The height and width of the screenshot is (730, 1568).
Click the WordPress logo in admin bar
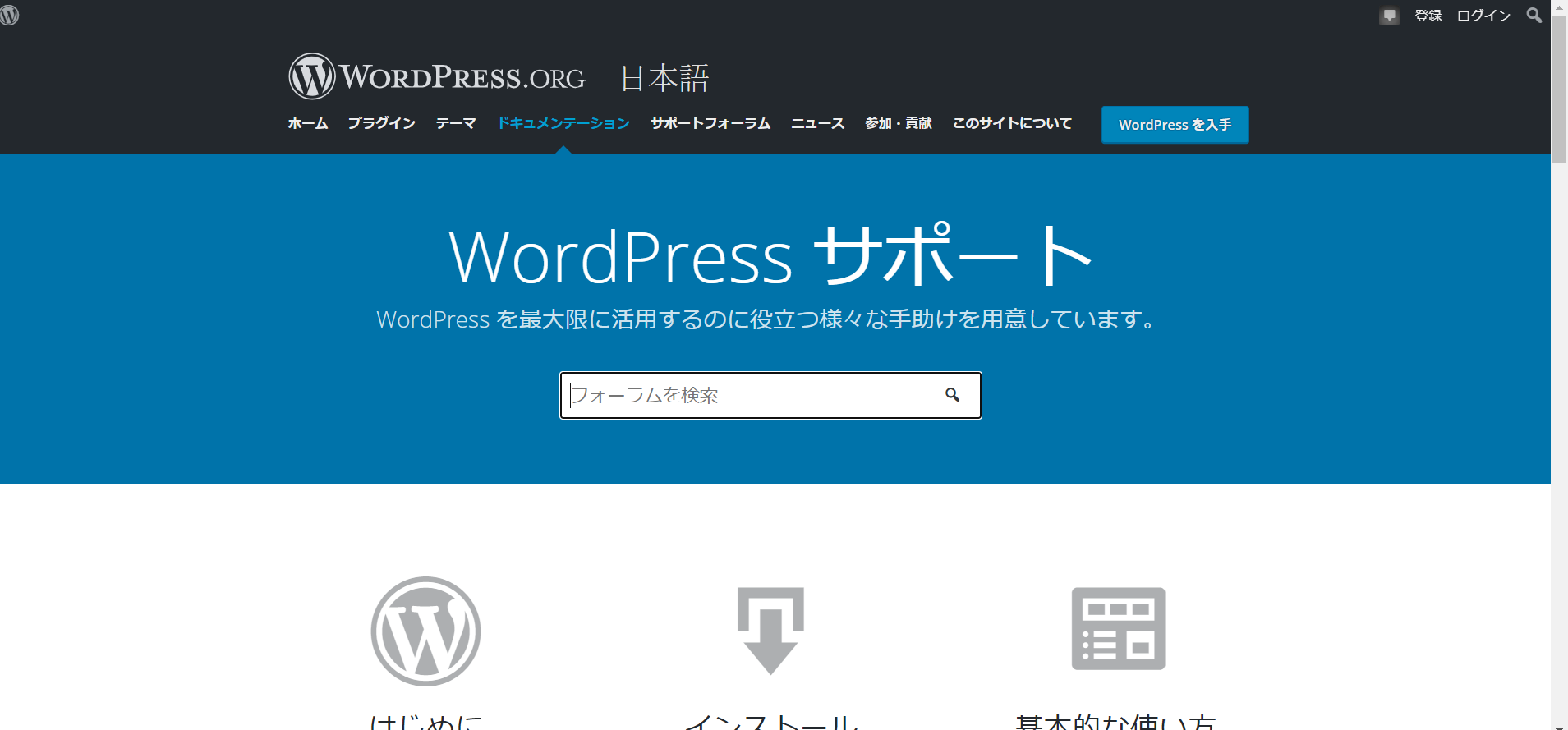[9, 15]
